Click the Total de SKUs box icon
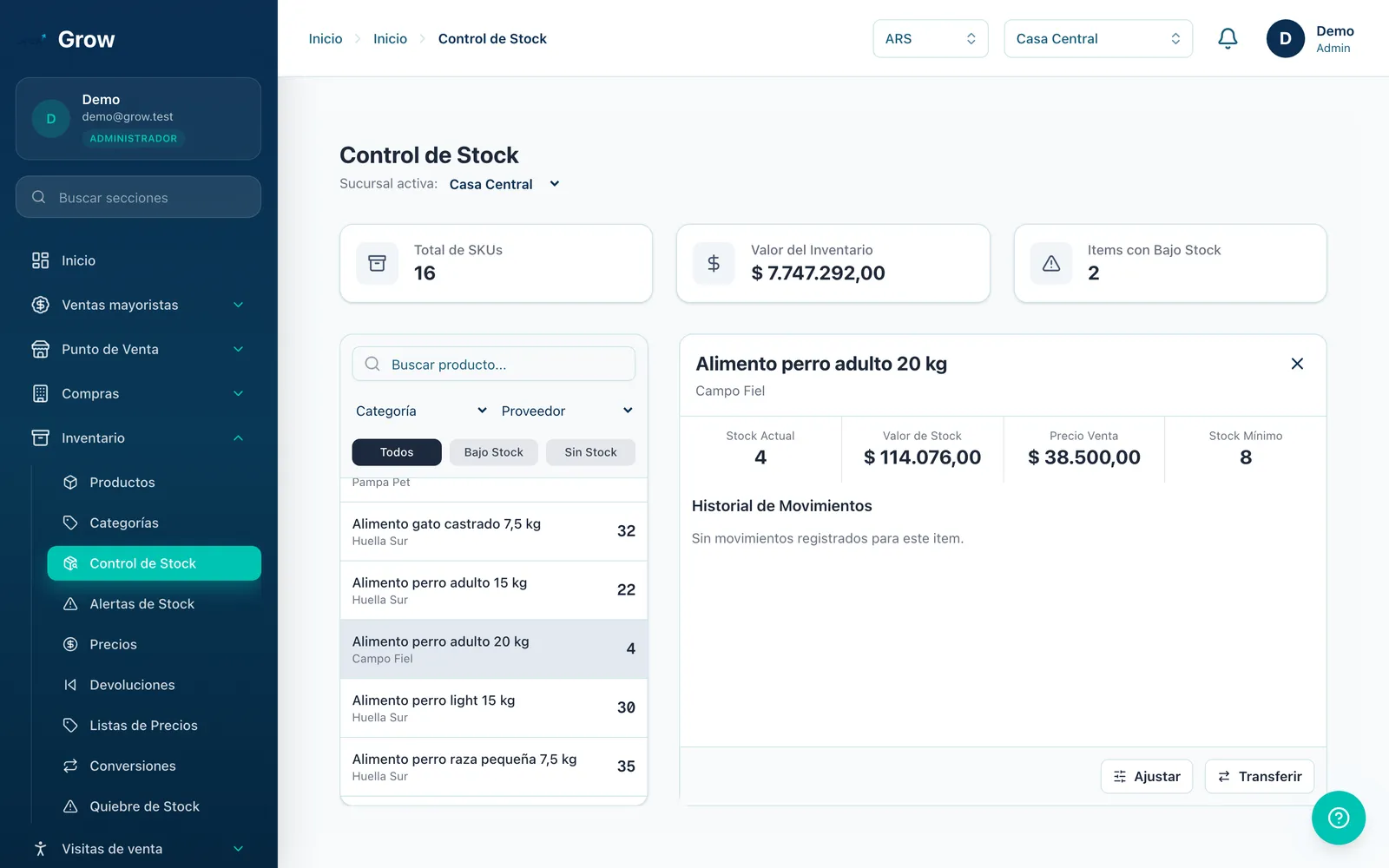This screenshot has height=868, width=1389. [x=378, y=263]
